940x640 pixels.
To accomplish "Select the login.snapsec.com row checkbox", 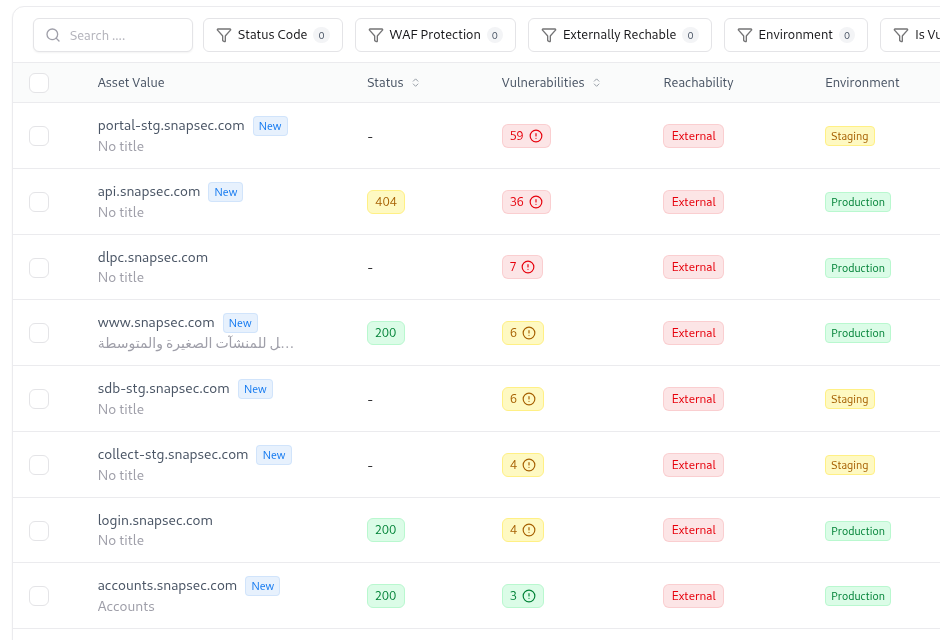I will tap(39, 531).
